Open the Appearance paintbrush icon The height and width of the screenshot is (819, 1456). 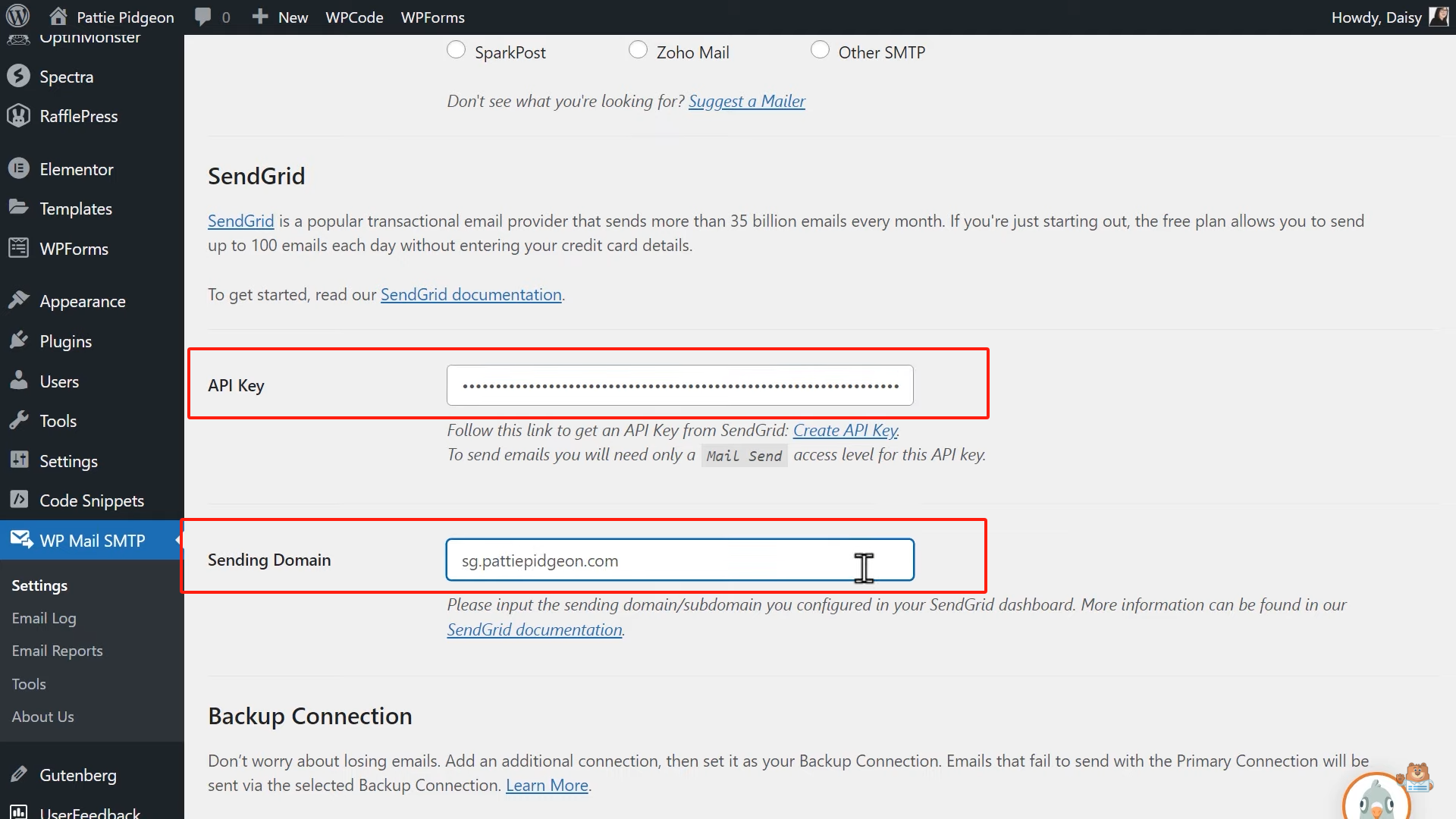(18, 300)
